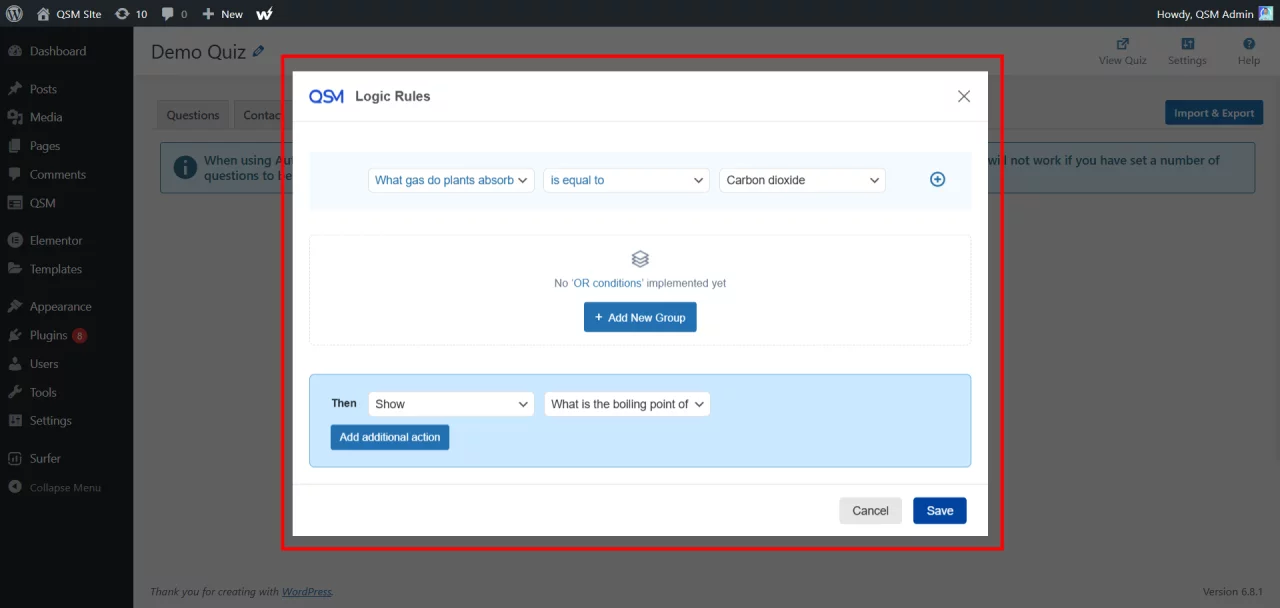The width and height of the screenshot is (1280, 608).
Task: Open the 'is equal to' operator dropdown
Action: [627, 180]
